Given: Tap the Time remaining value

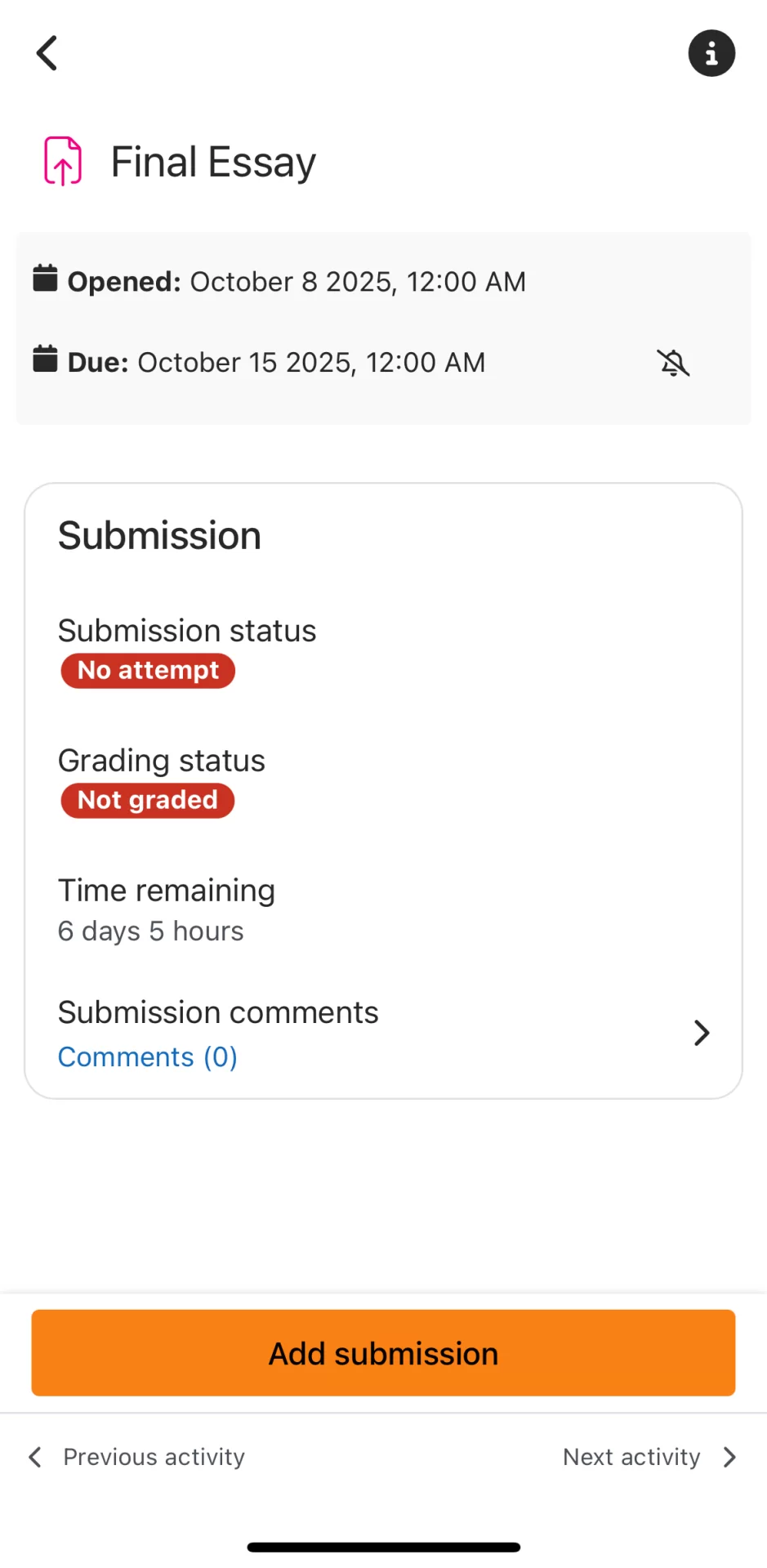Looking at the screenshot, I should tap(151, 931).
